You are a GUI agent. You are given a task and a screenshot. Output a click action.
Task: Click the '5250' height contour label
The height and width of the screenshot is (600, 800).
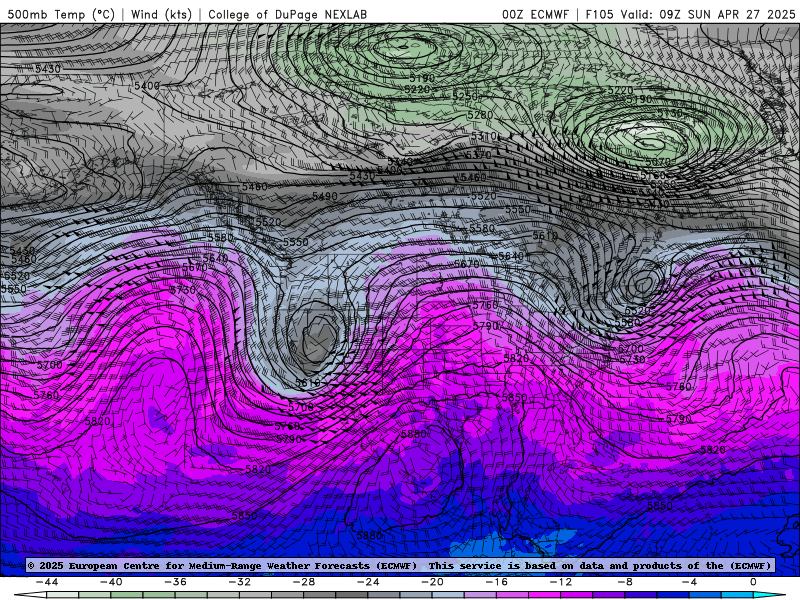(x=465, y=96)
